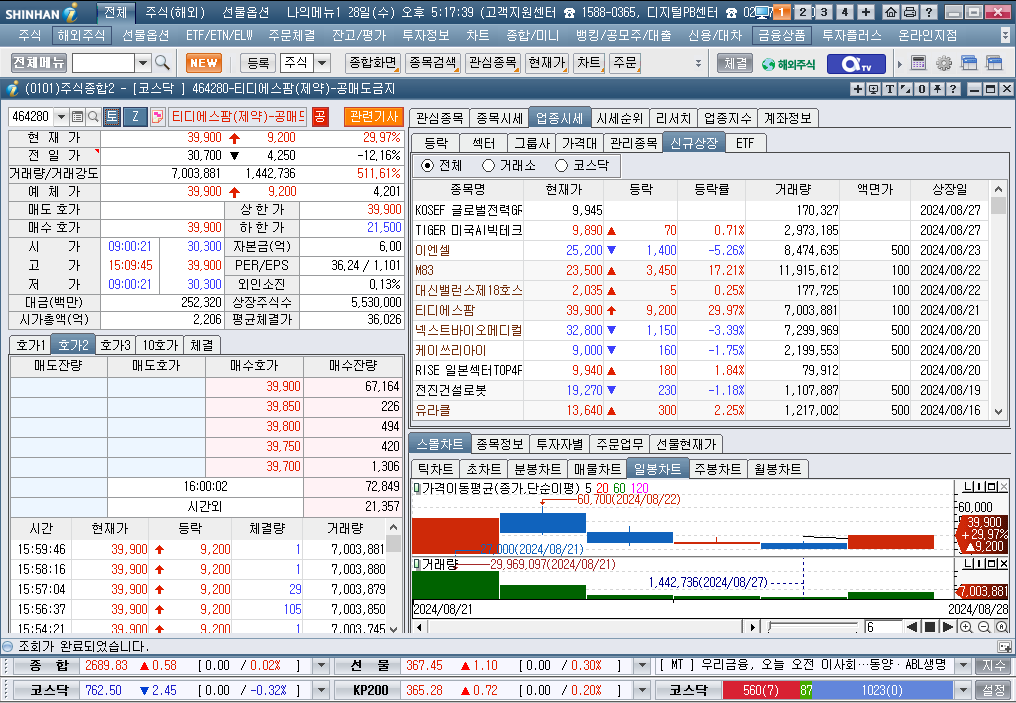Open the 금융상품 menu

click(781, 35)
